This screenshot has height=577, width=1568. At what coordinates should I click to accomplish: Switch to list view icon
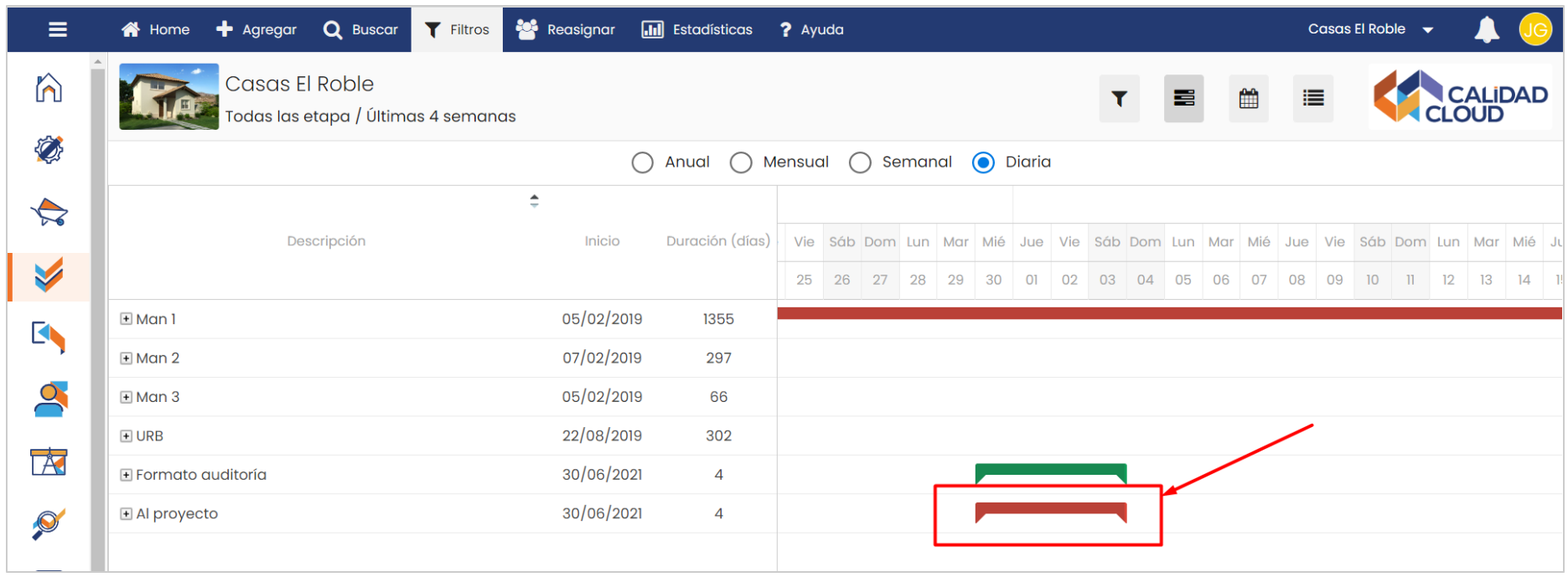coord(1312,99)
